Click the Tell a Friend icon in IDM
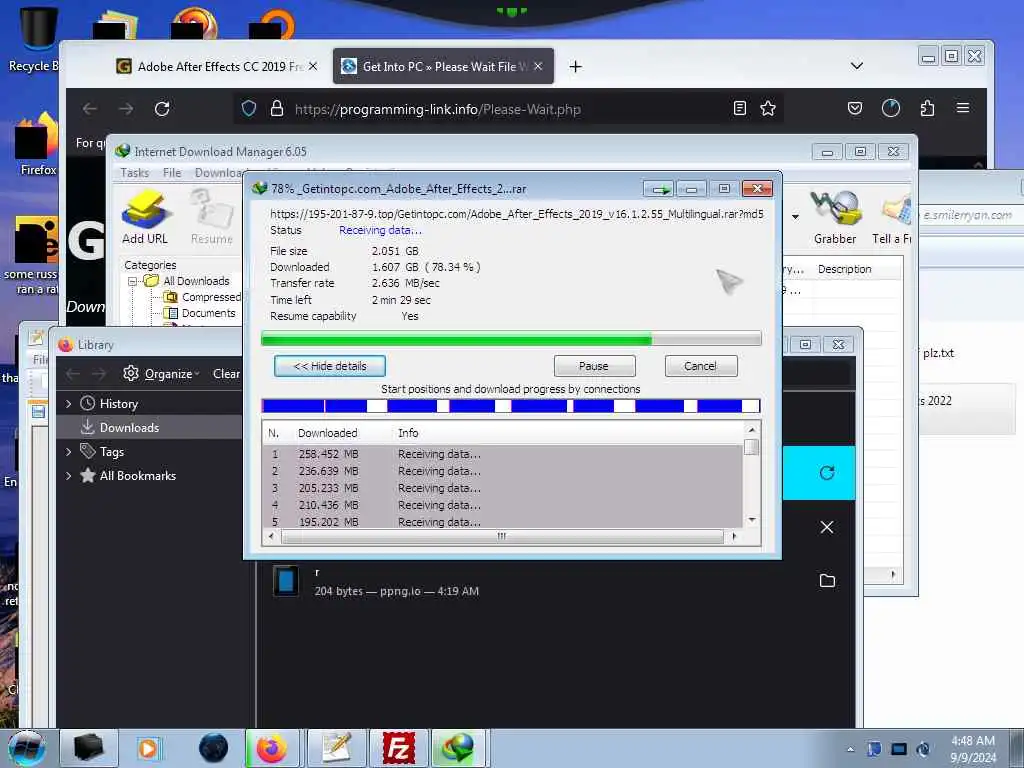1024x768 pixels. [x=893, y=216]
